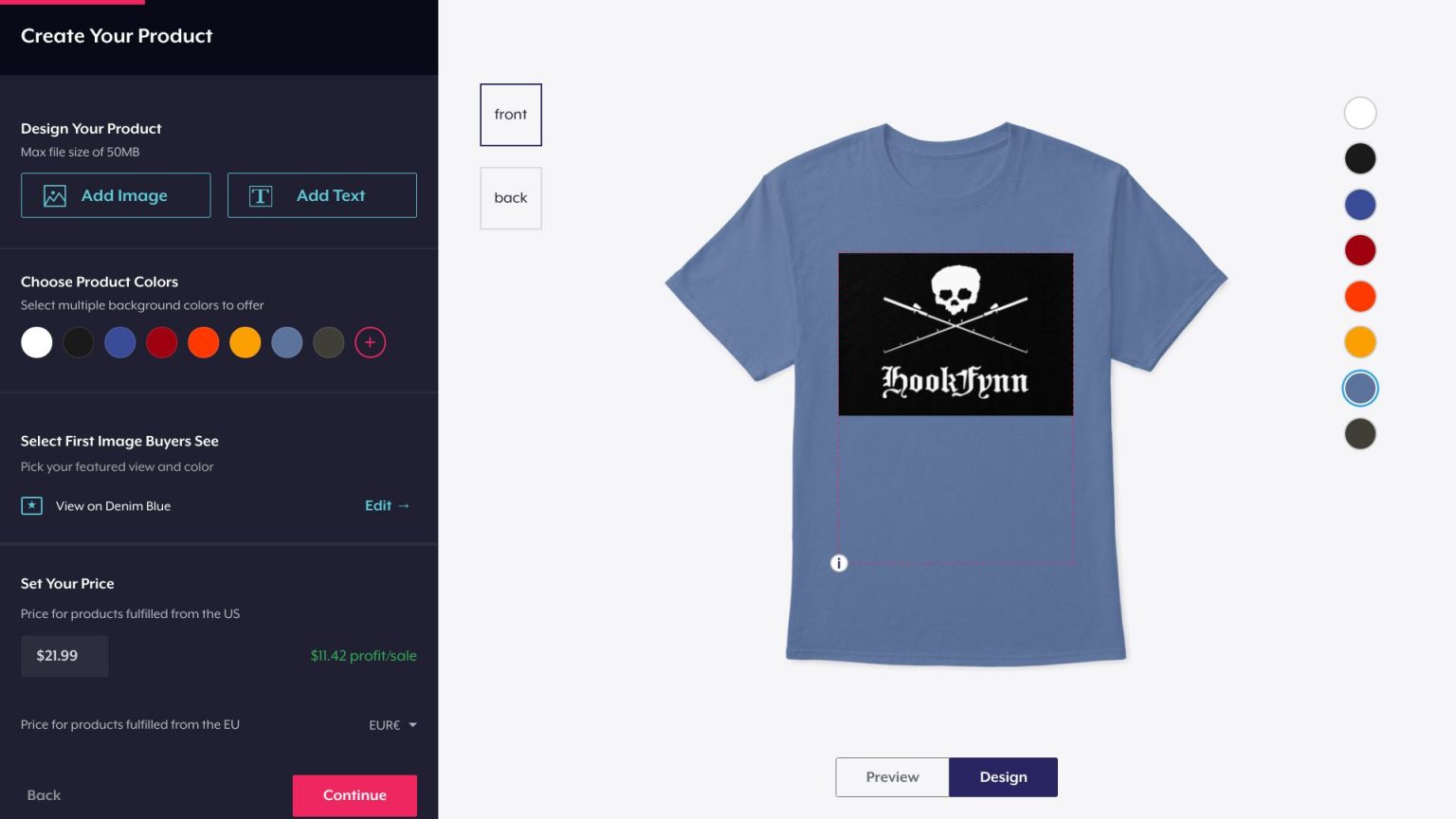The height and width of the screenshot is (819, 1456).
Task: Click the Continue button
Action: point(355,795)
